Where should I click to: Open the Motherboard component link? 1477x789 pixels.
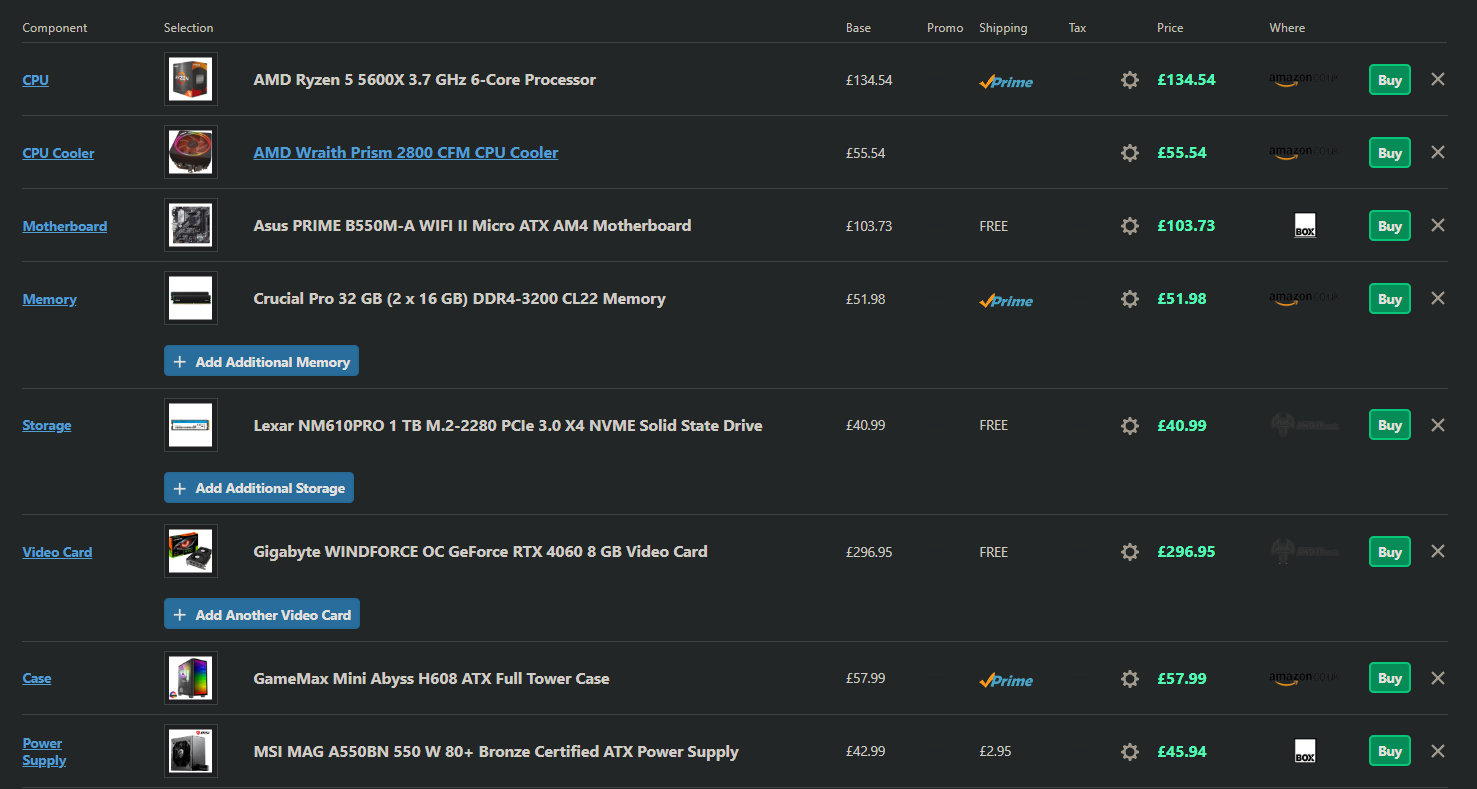[x=64, y=226]
